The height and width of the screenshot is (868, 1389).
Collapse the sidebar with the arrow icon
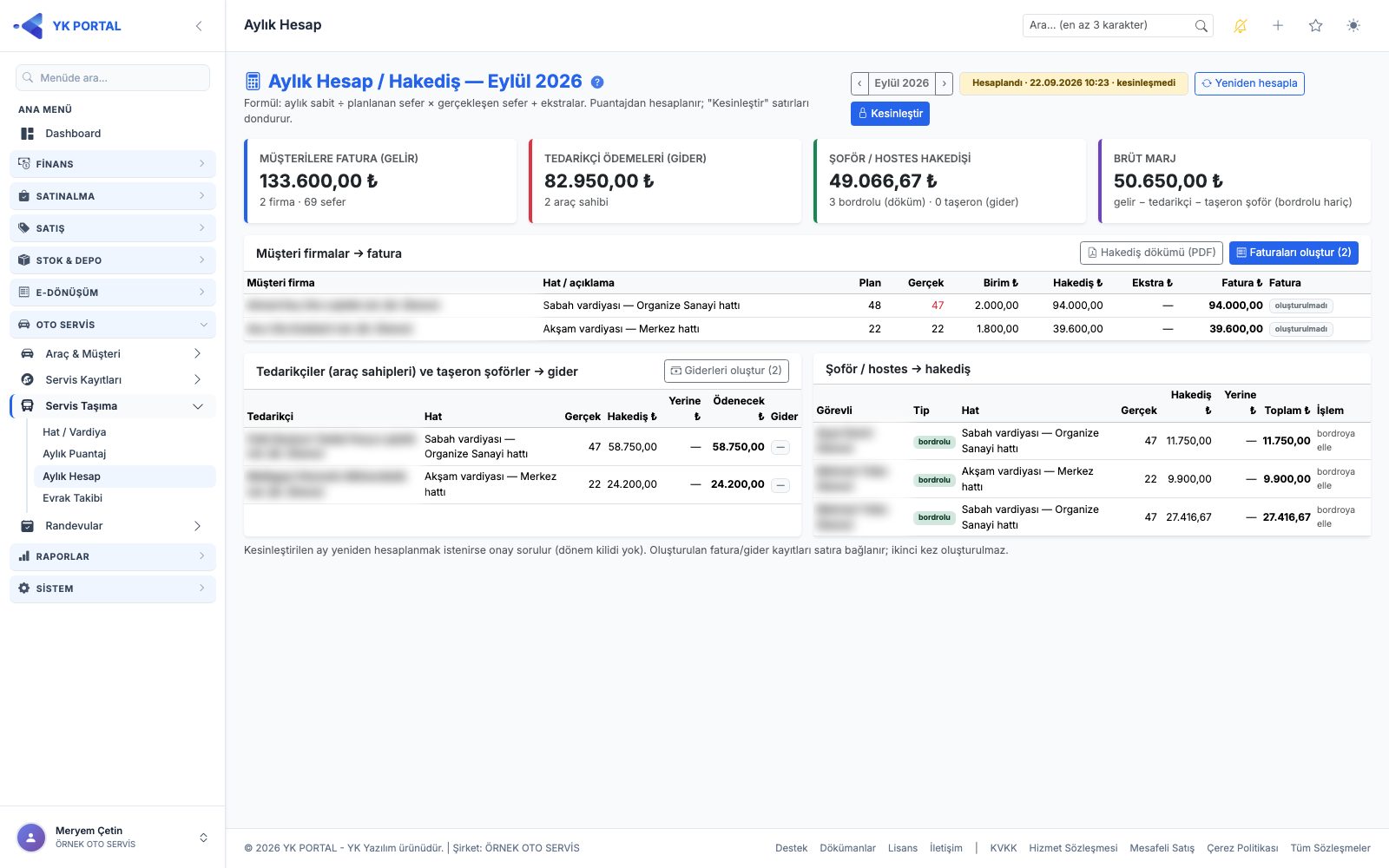pos(199,26)
